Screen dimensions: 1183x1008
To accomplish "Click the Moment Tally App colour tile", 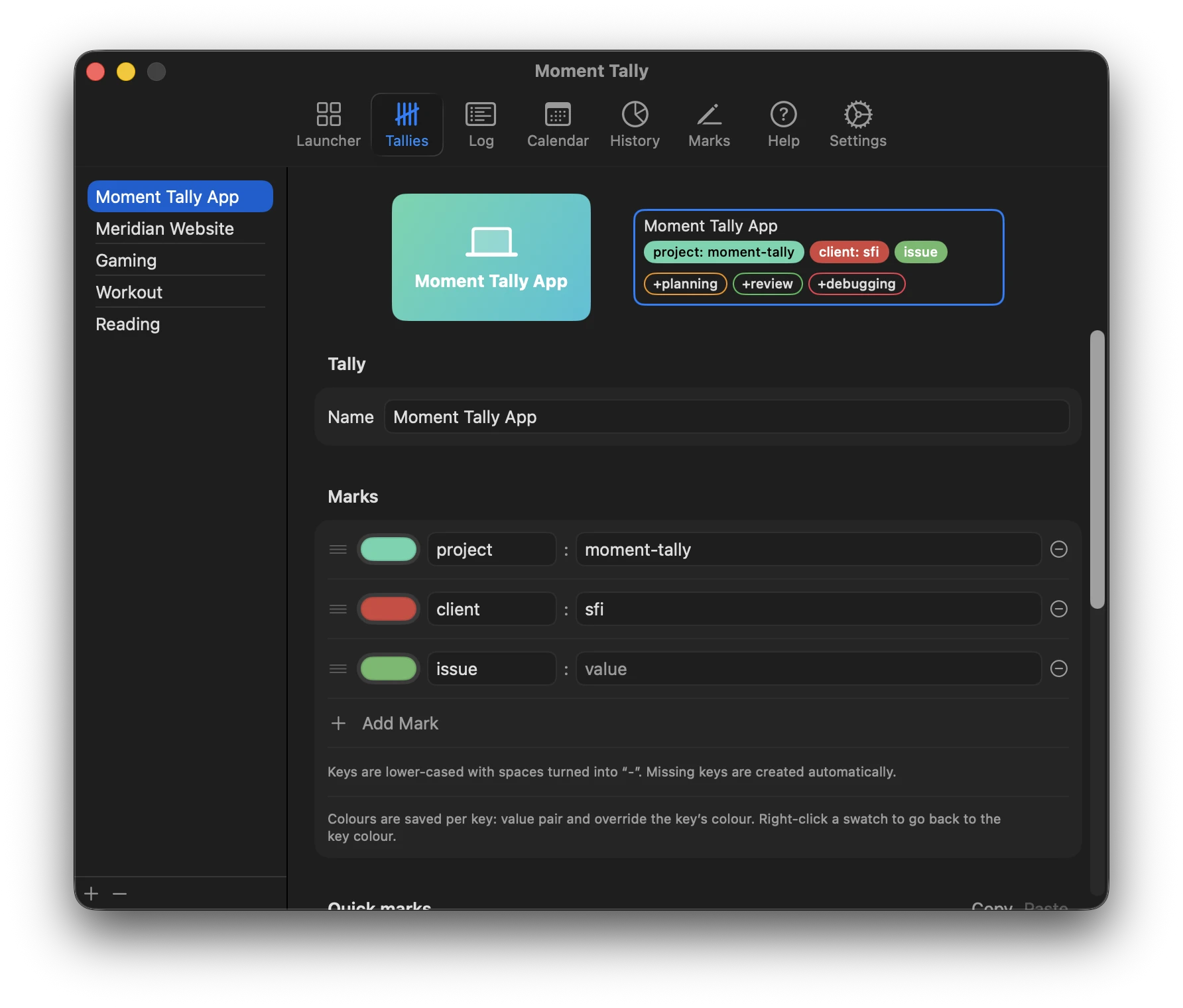I will point(491,257).
